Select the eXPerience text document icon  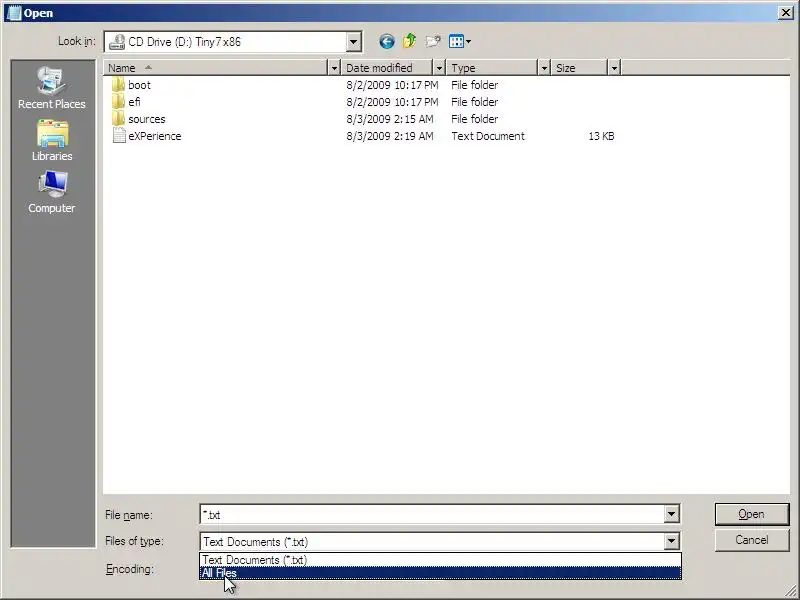(x=119, y=136)
